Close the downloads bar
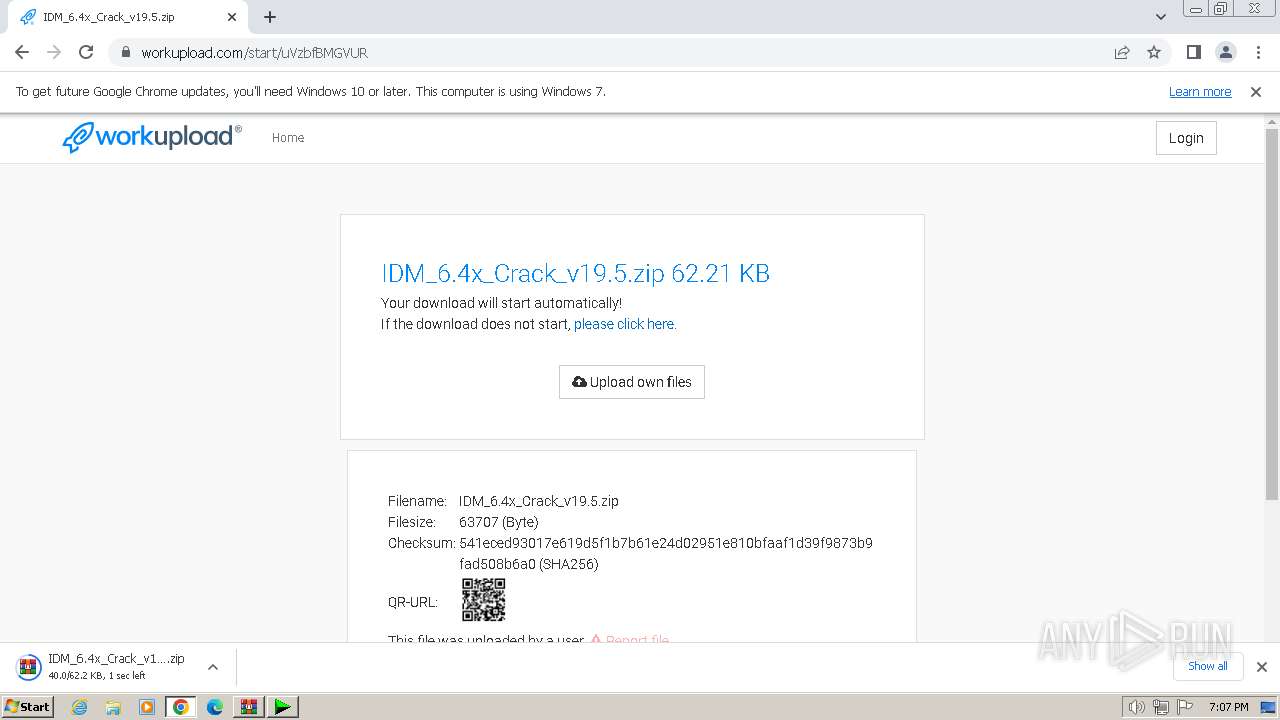 pyautogui.click(x=1261, y=667)
